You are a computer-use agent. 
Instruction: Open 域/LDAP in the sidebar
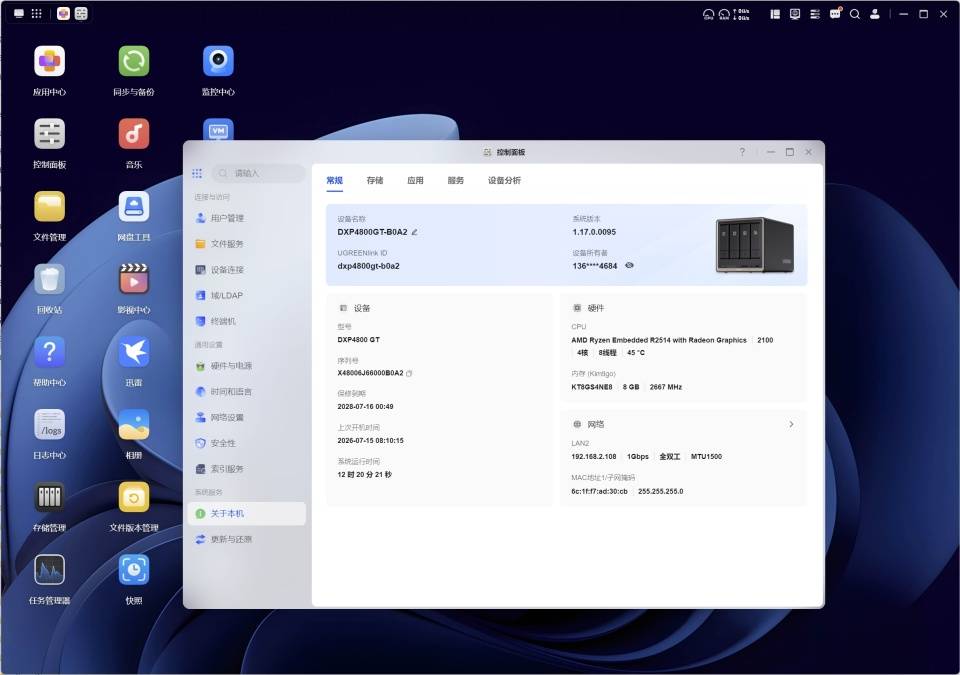pyautogui.click(x=246, y=295)
